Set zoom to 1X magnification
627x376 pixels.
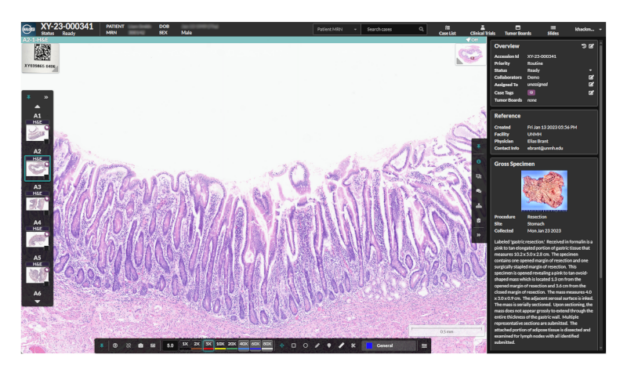click(x=185, y=345)
